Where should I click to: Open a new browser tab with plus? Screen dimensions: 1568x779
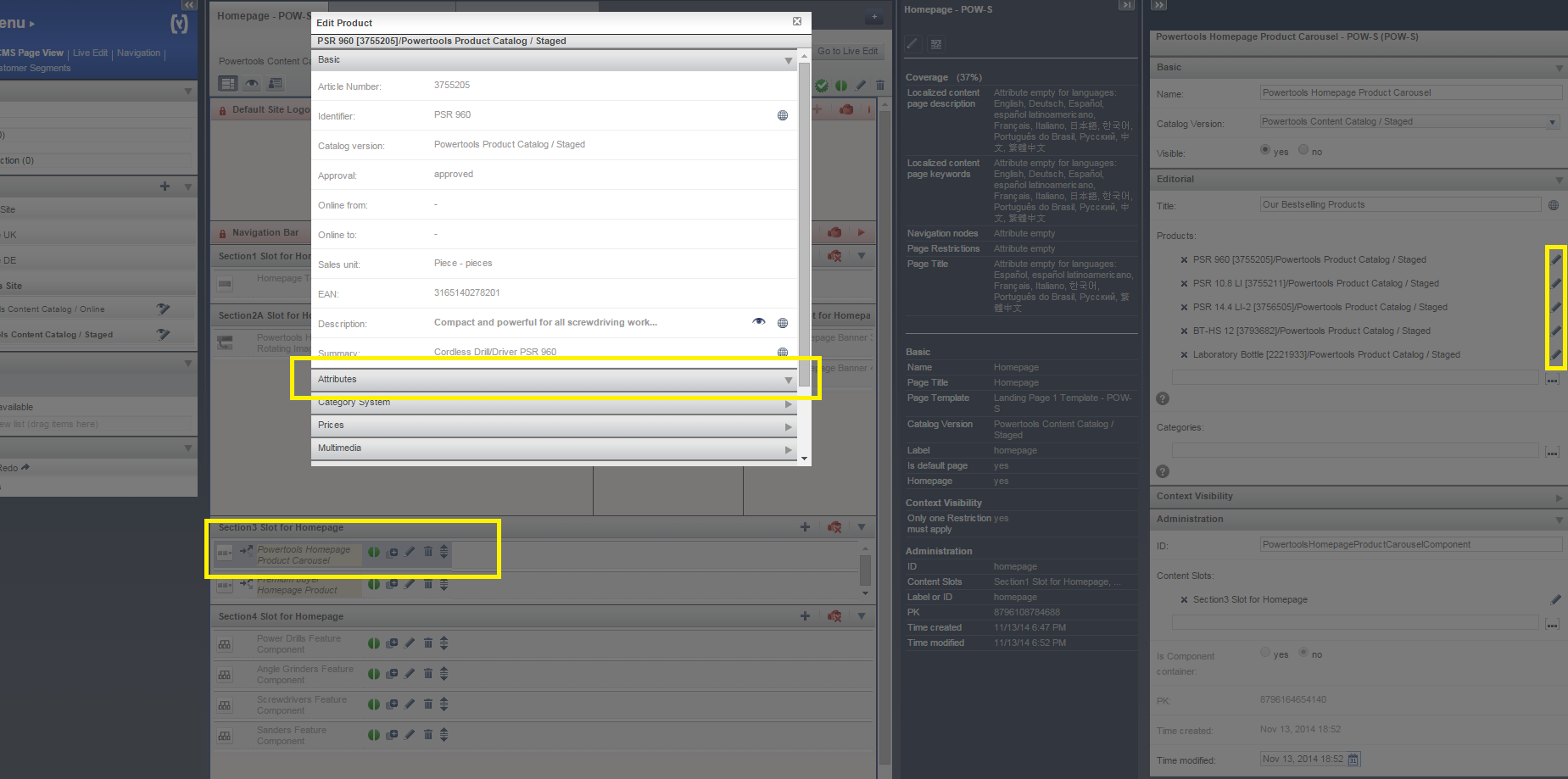[874, 17]
